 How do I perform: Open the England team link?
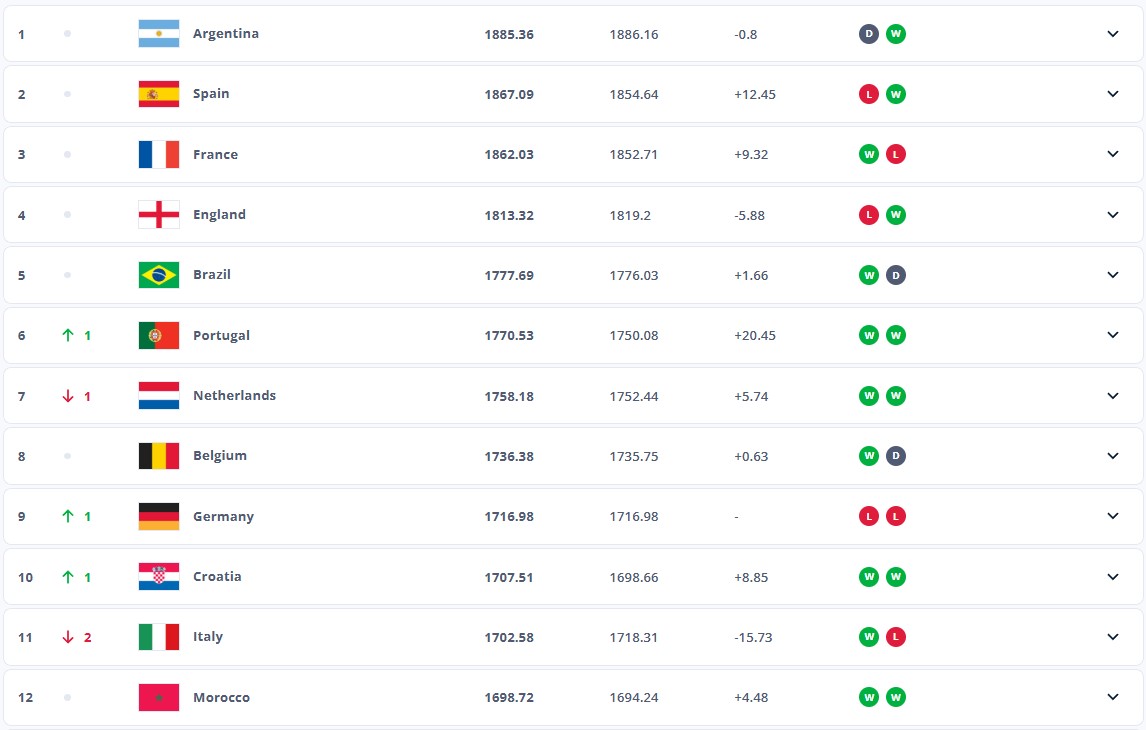pos(219,215)
